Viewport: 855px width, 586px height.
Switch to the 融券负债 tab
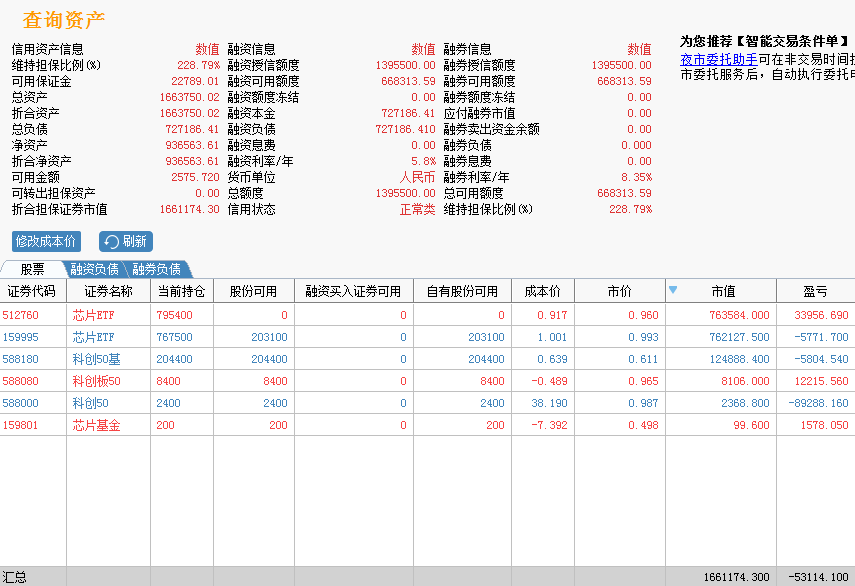tap(156, 269)
